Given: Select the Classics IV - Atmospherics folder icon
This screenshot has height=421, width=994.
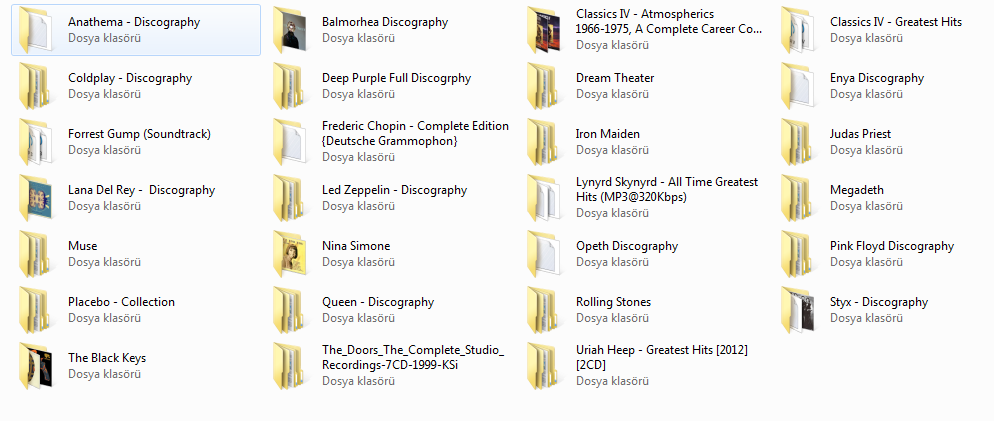Looking at the screenshot, I should pos(545,30).
